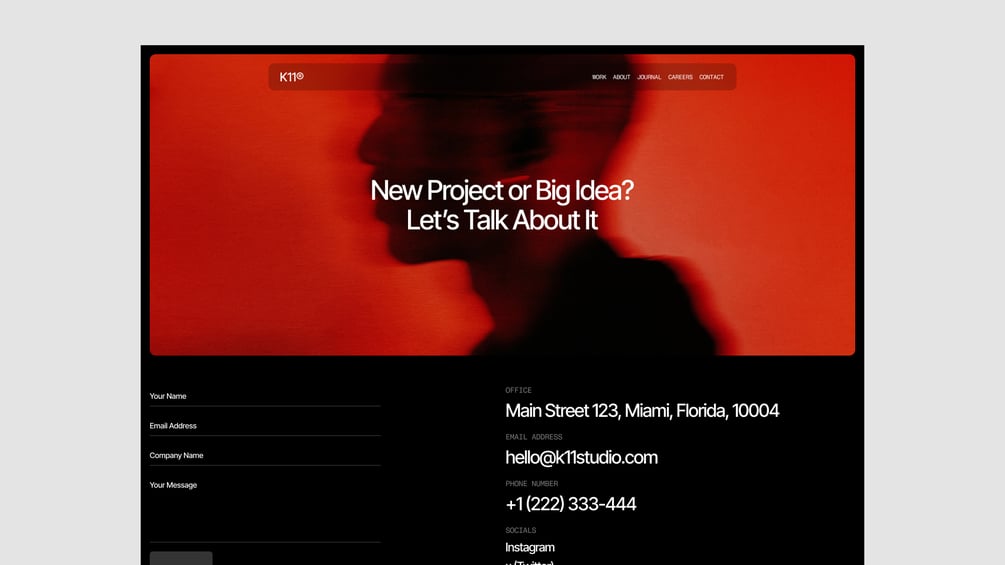Select CAREERS in the navigation bar
Image resolution: width=1005 pixels, height=565 pixels.
tap(680, 77)
